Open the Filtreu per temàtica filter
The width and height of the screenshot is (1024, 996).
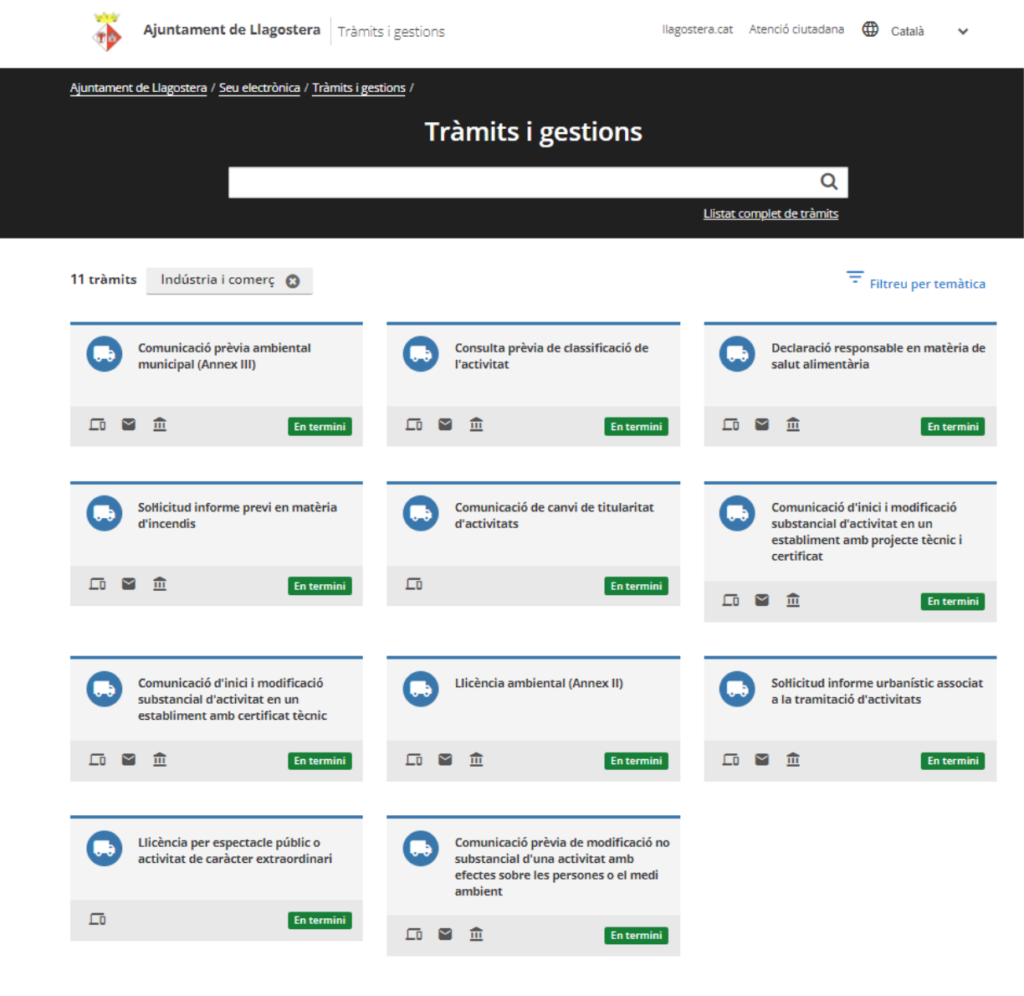coord(916,283)
